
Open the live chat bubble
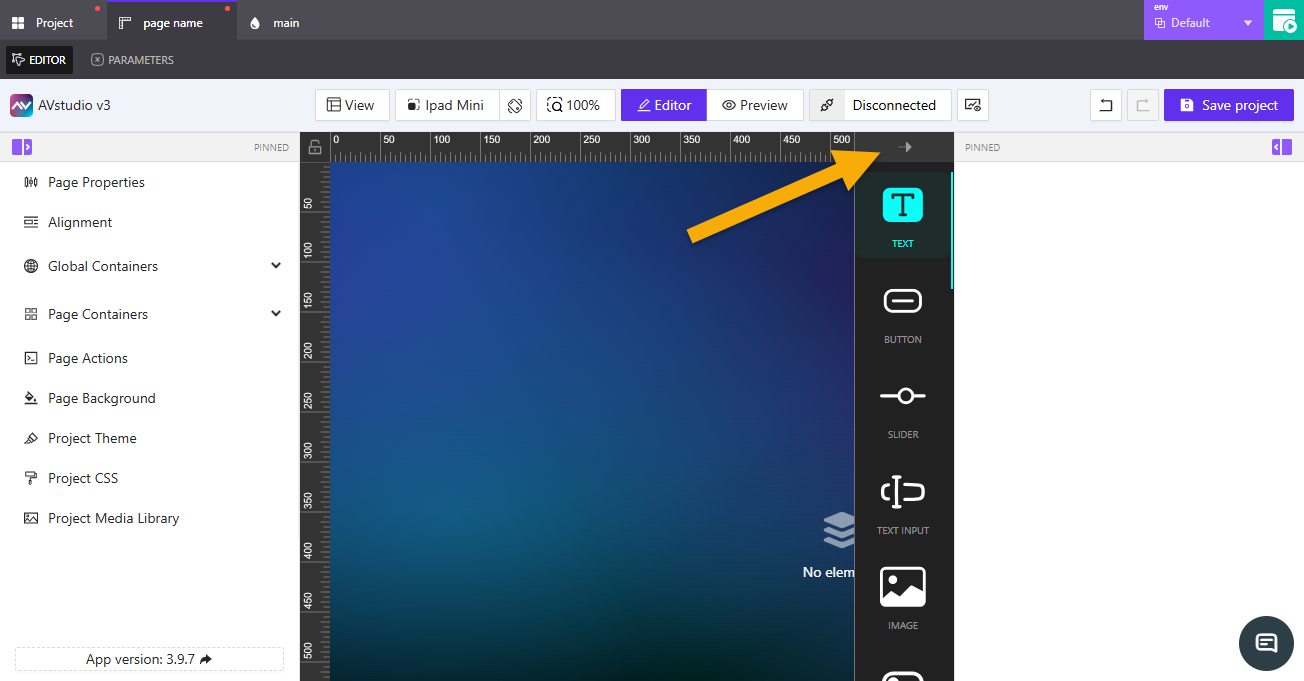coord(1266,643)
